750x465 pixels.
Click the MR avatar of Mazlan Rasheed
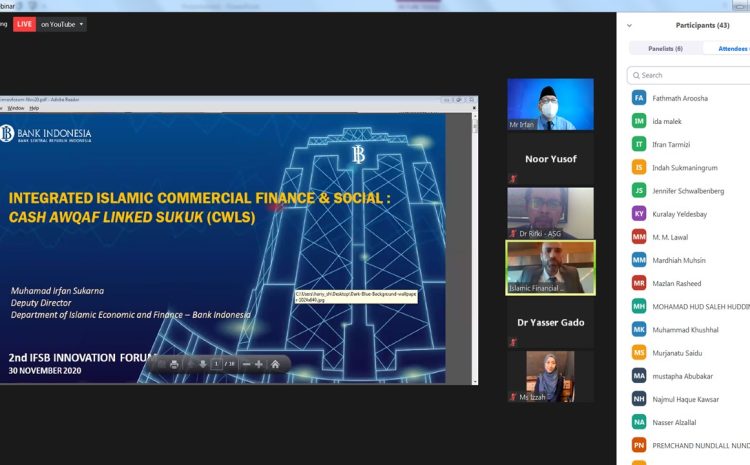639,283
